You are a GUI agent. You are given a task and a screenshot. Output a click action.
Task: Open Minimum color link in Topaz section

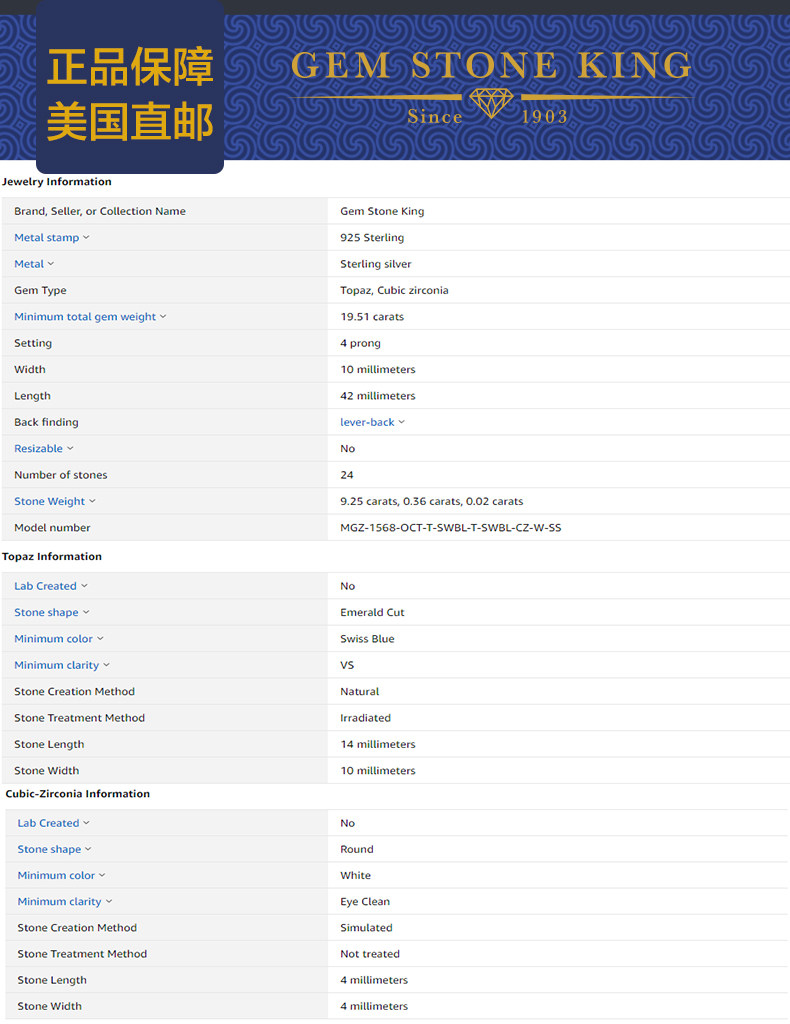point(54,639)
